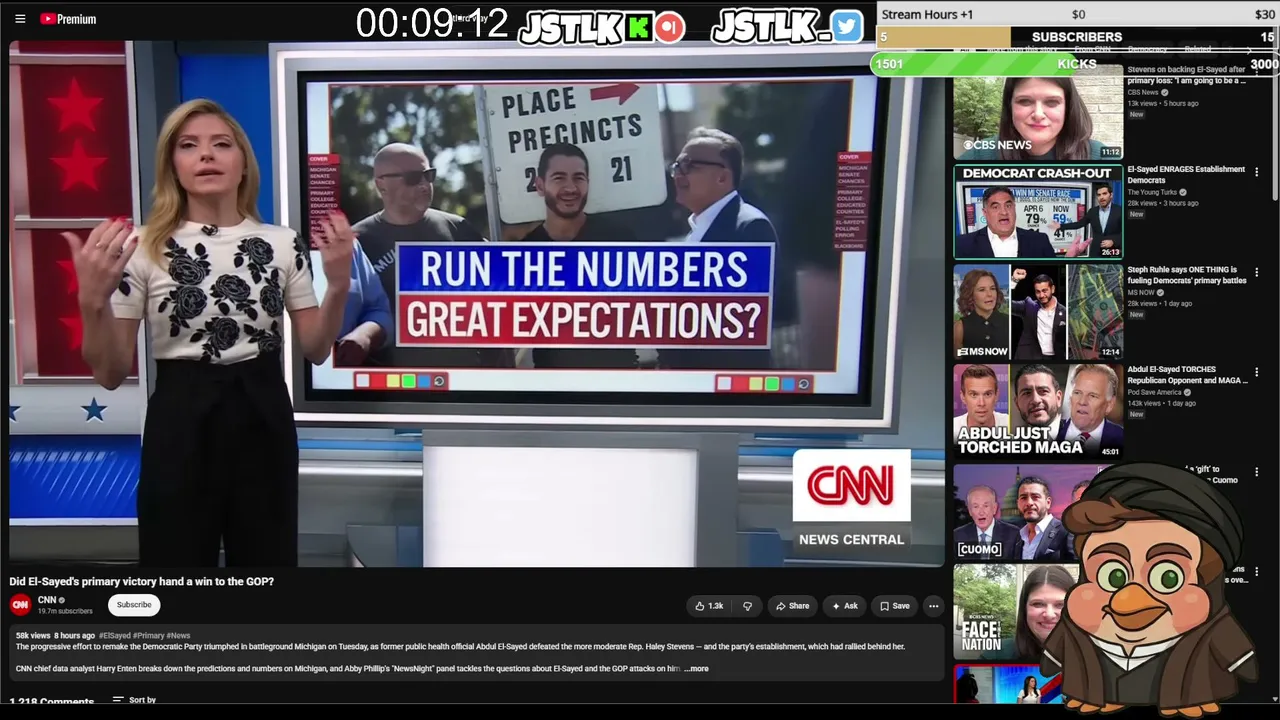Screen dimensions: 1280x720
Task: Open 'Stevens on backing El-Sayed' video title
Action: 1186,75
